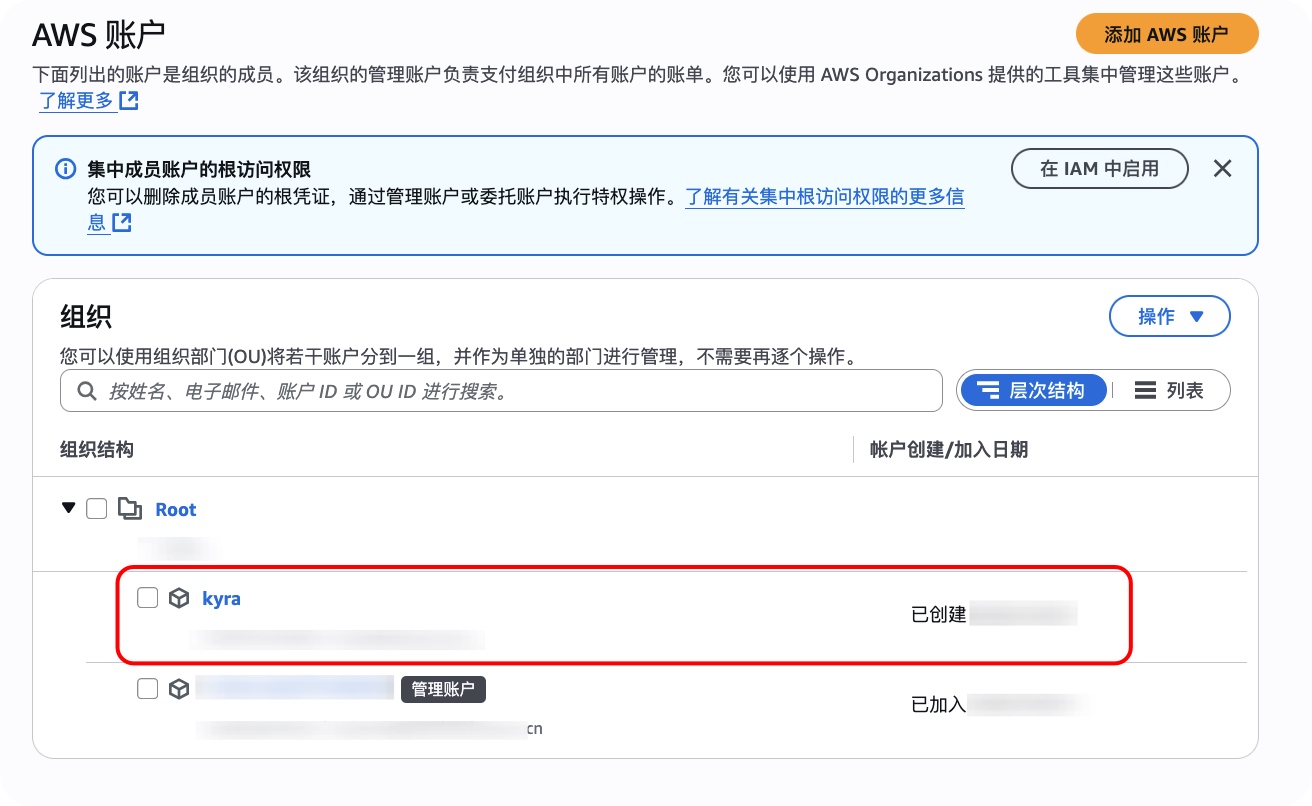Click the 已创建 date text in kyra row
The width and height of the screenshot is (1312, 806).
pyautogui.click(x=939, y=614)
